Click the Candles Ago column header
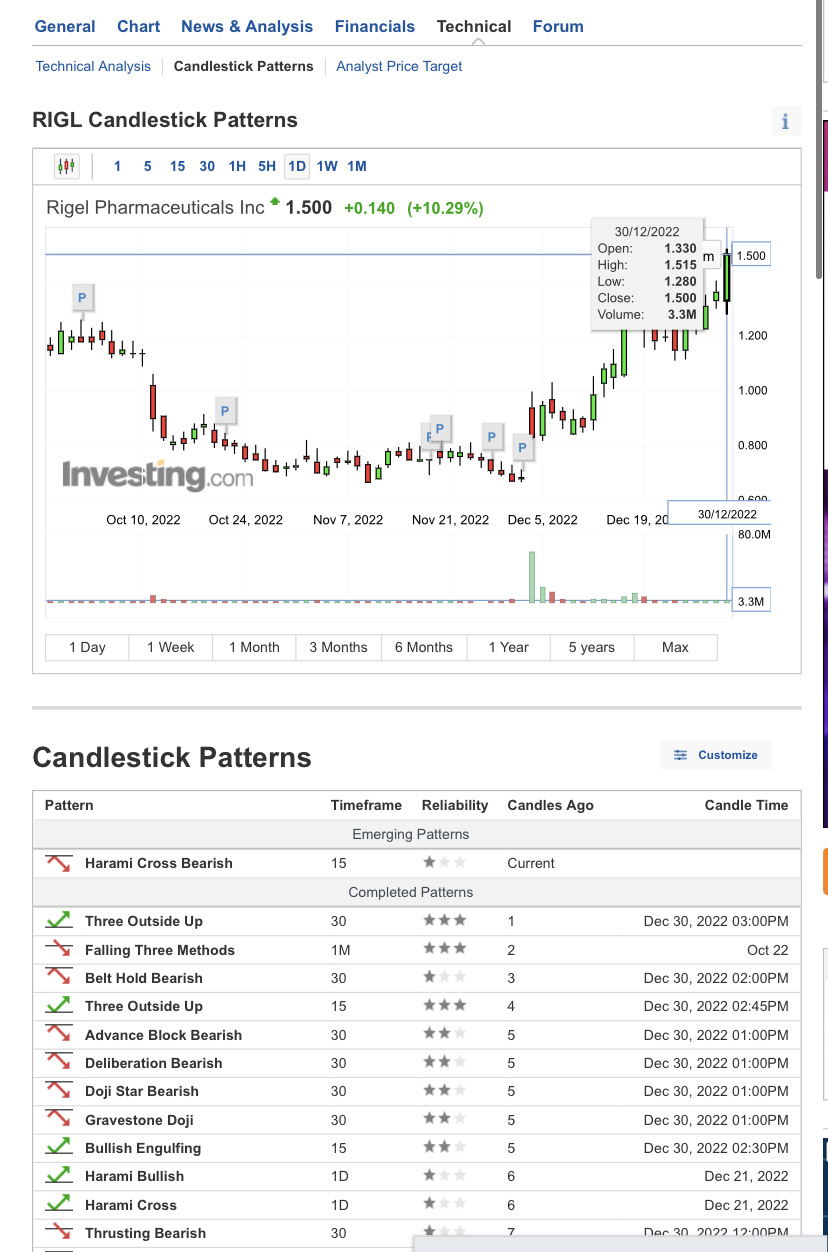 pos(550,805)
